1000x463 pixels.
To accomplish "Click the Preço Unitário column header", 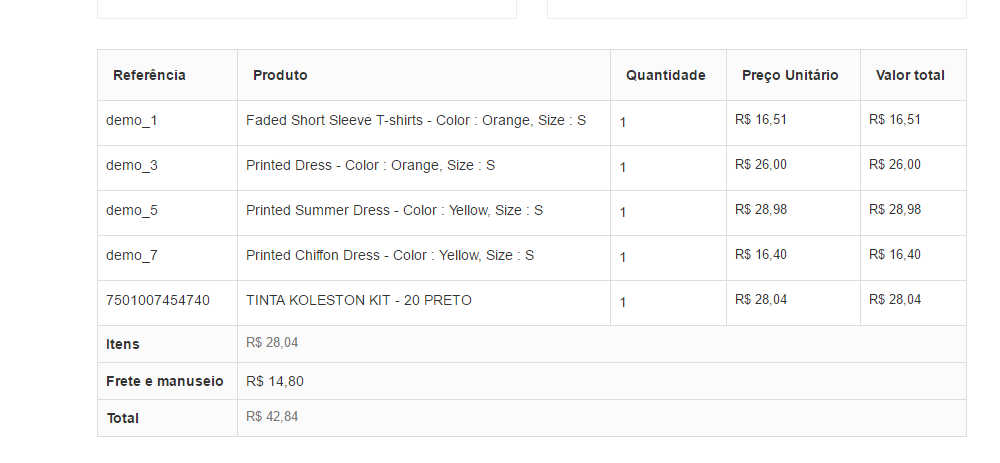I will [x=790, y=75].
